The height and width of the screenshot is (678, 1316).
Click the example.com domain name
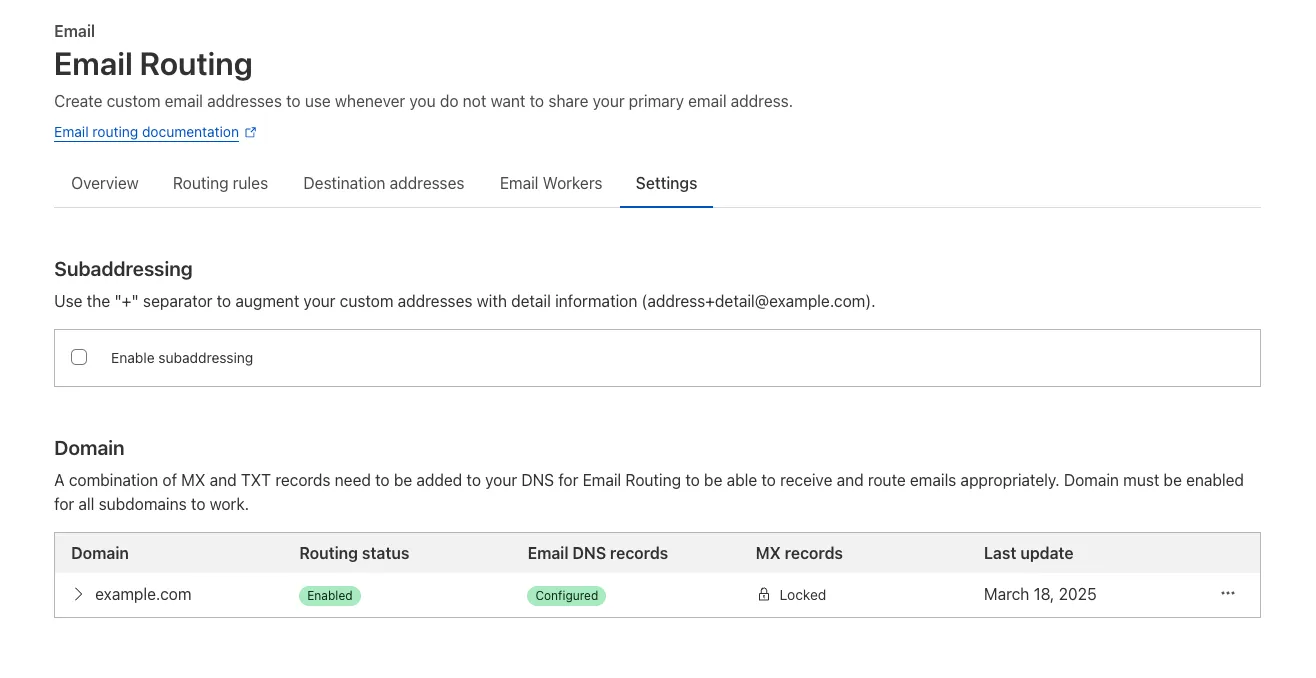click(x=143, y=594)
